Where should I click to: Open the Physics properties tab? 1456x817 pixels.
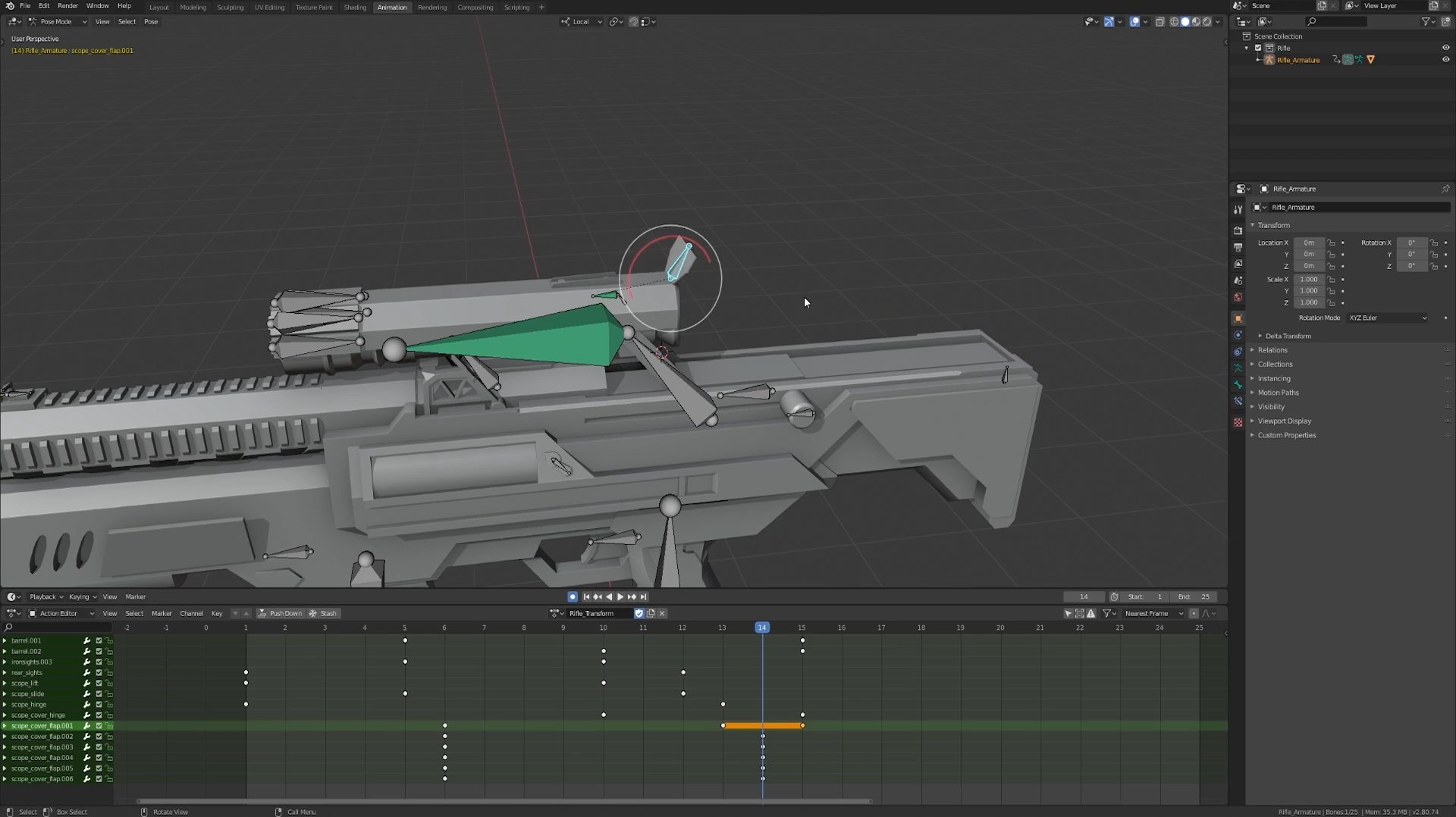tap(1238, 335)
